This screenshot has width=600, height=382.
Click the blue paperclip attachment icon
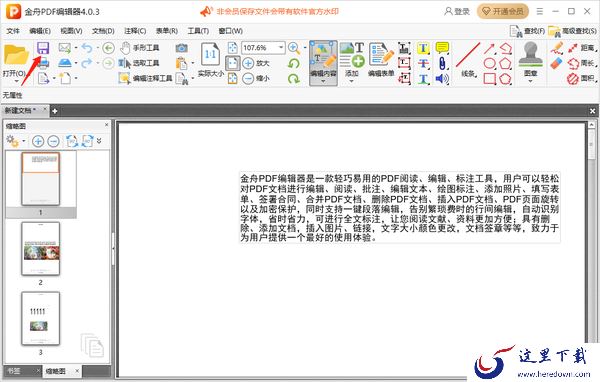point(442,64)
